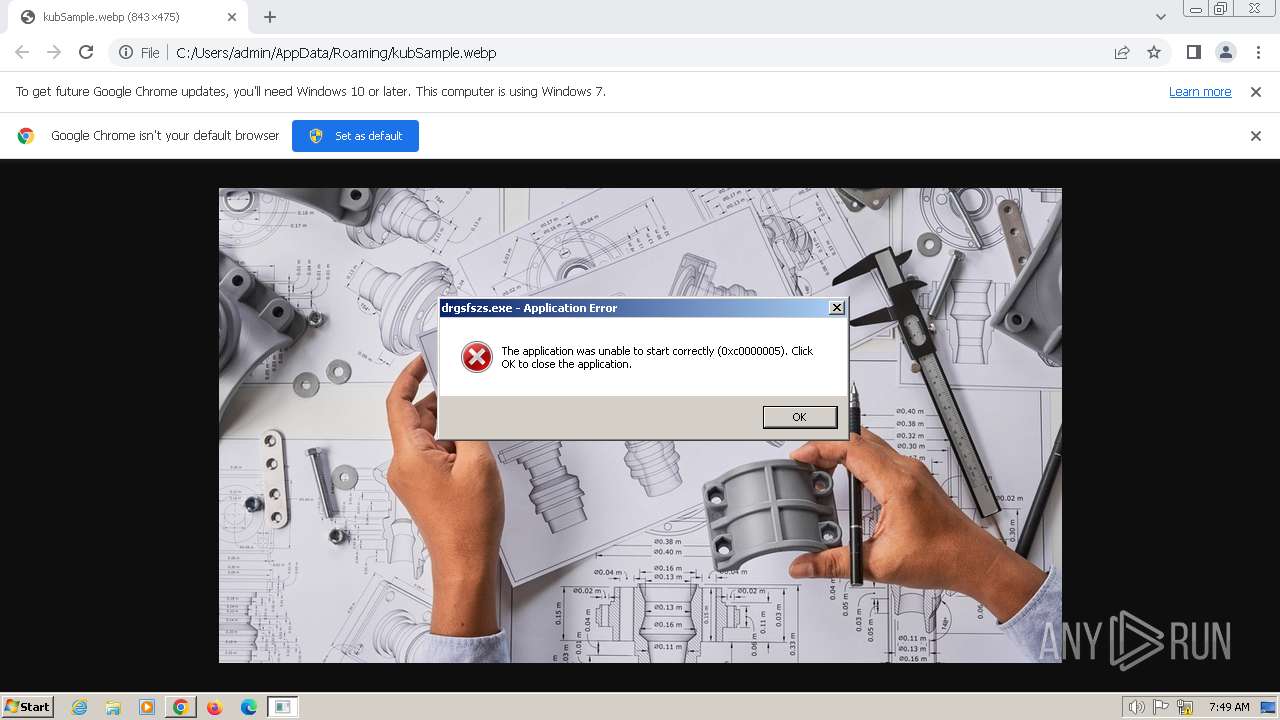Bookmark this tab with the star

1154,53
